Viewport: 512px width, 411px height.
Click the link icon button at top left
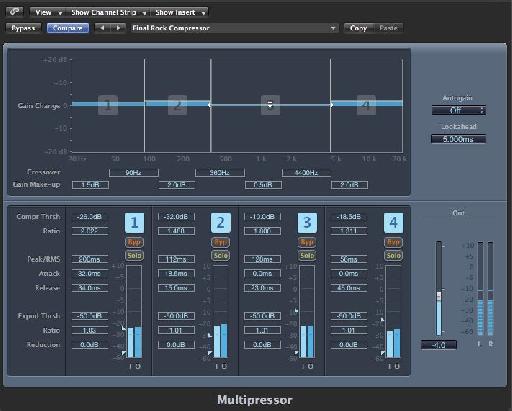point(14,12)
